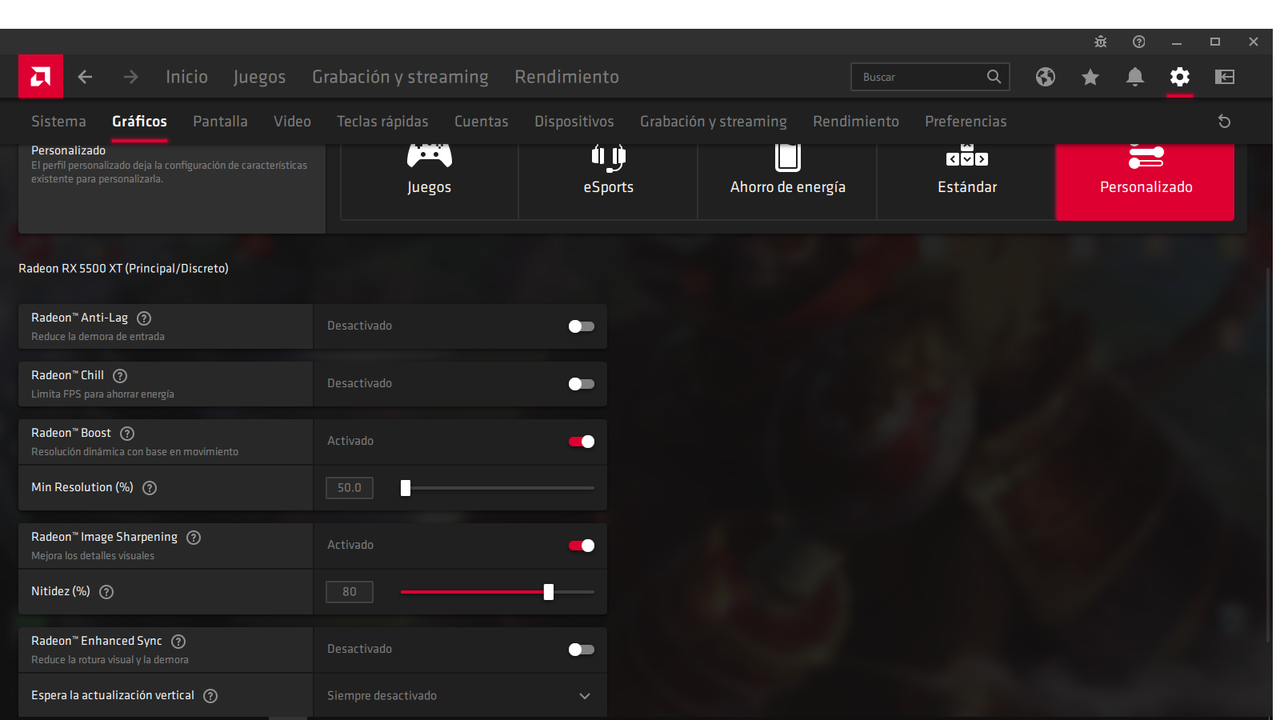Open the web browser globe icon
This screenshot has height=720, width=1280.
[1045, 77]
